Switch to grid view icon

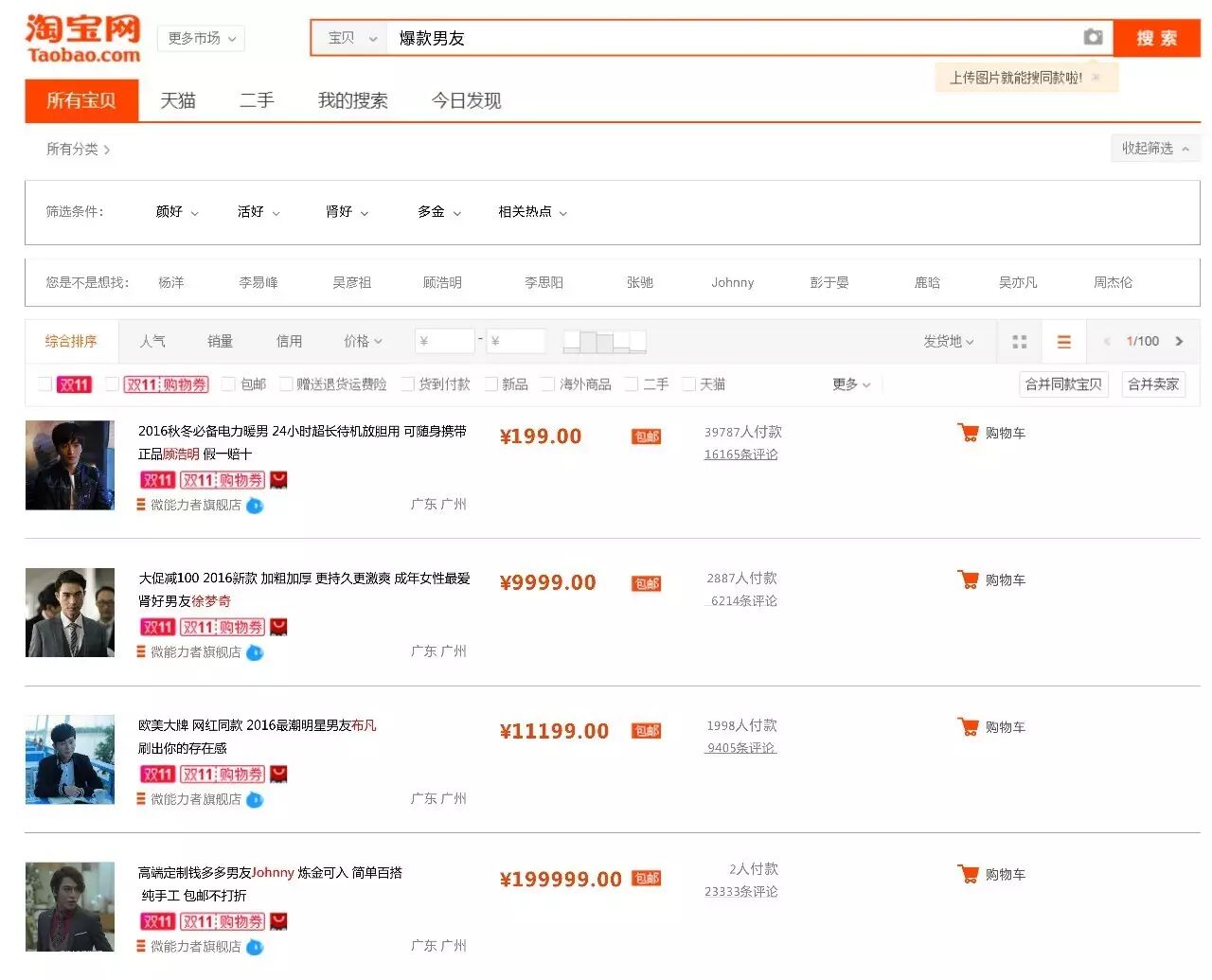coord(1020,342)
